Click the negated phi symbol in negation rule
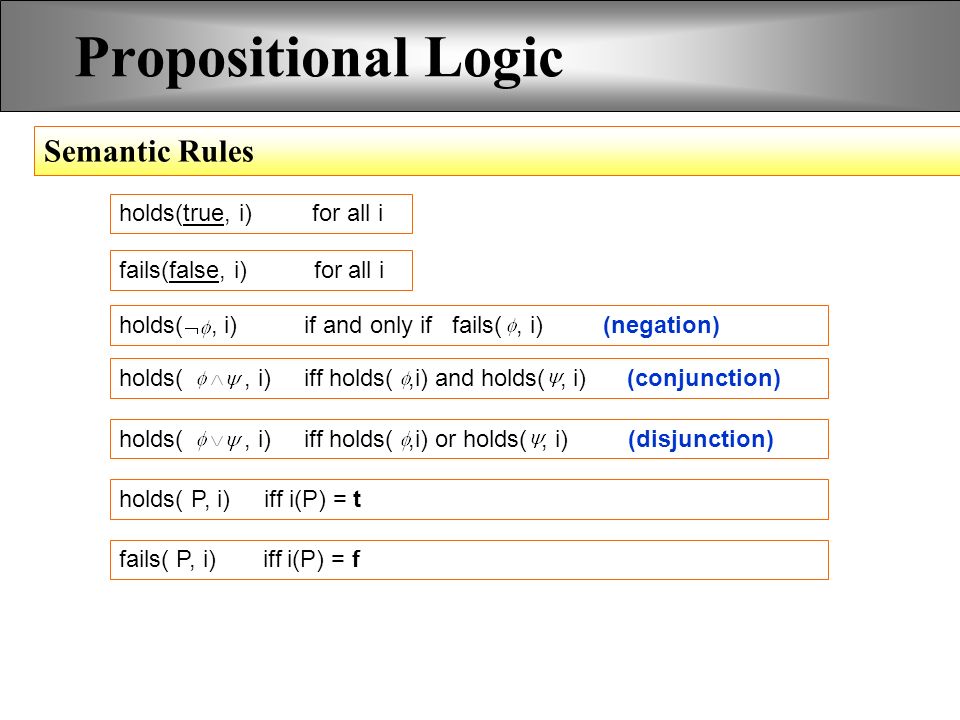 click(198, 328)
